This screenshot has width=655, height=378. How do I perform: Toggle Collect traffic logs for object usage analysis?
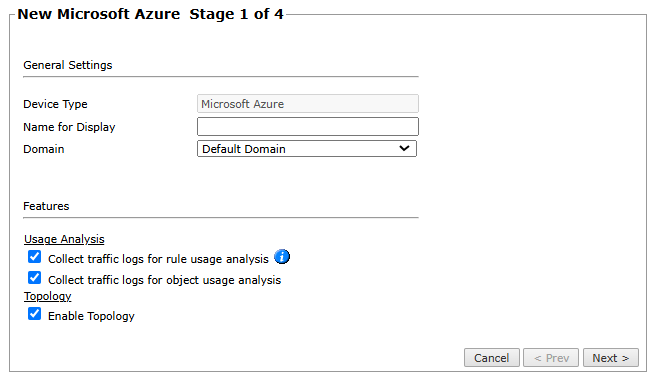(35, 278)
